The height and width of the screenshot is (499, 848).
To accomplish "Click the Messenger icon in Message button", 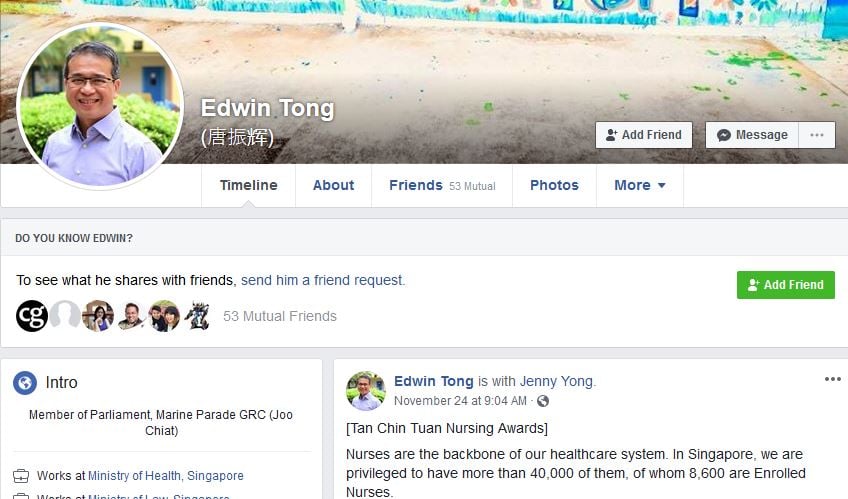I will (x=724, y=135).
